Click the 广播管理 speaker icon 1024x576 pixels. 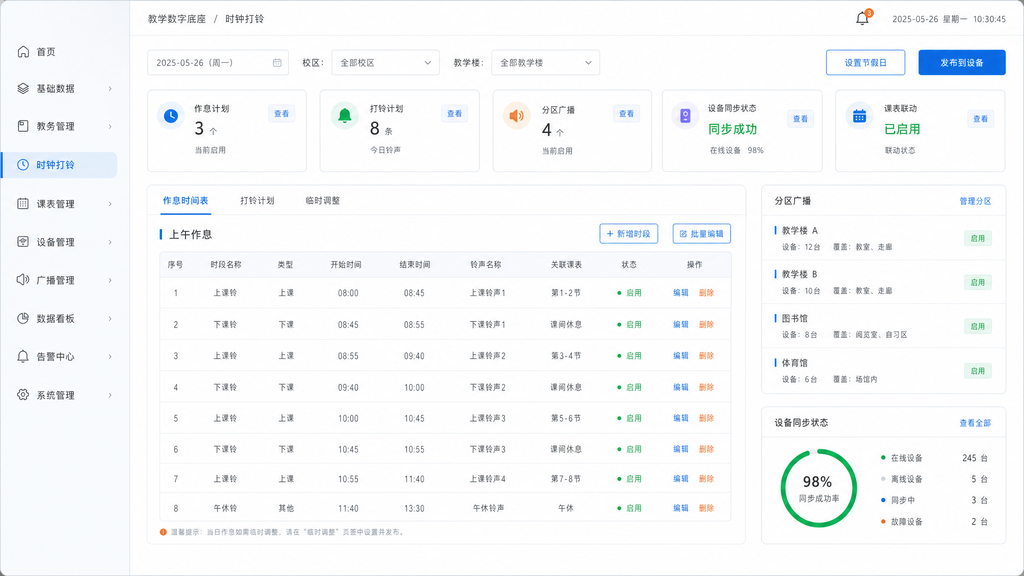tap(23, 280)
